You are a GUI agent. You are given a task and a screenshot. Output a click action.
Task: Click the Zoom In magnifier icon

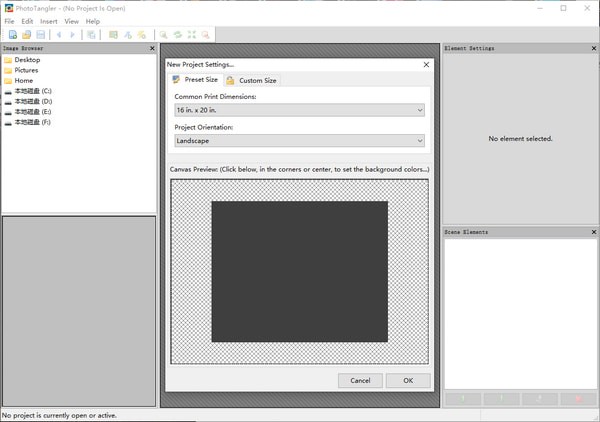(163, 35)
